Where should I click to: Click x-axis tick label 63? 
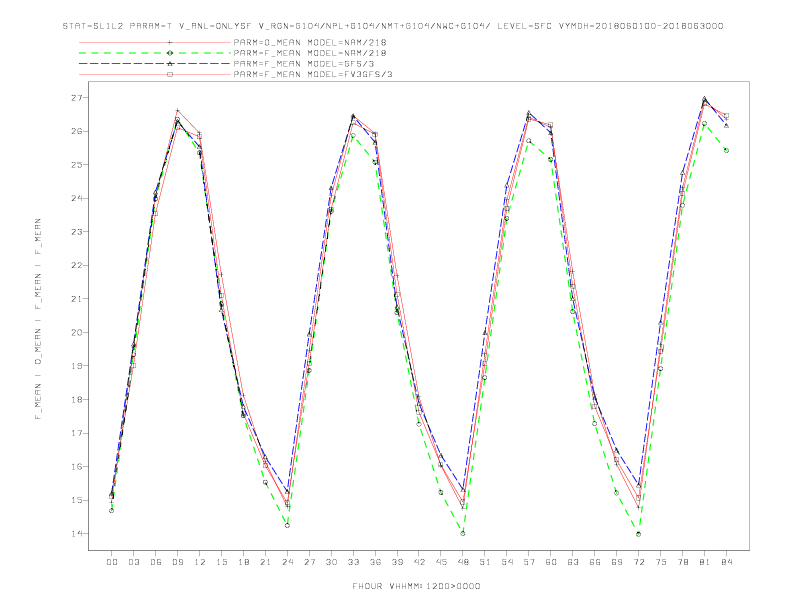(573, 562)
